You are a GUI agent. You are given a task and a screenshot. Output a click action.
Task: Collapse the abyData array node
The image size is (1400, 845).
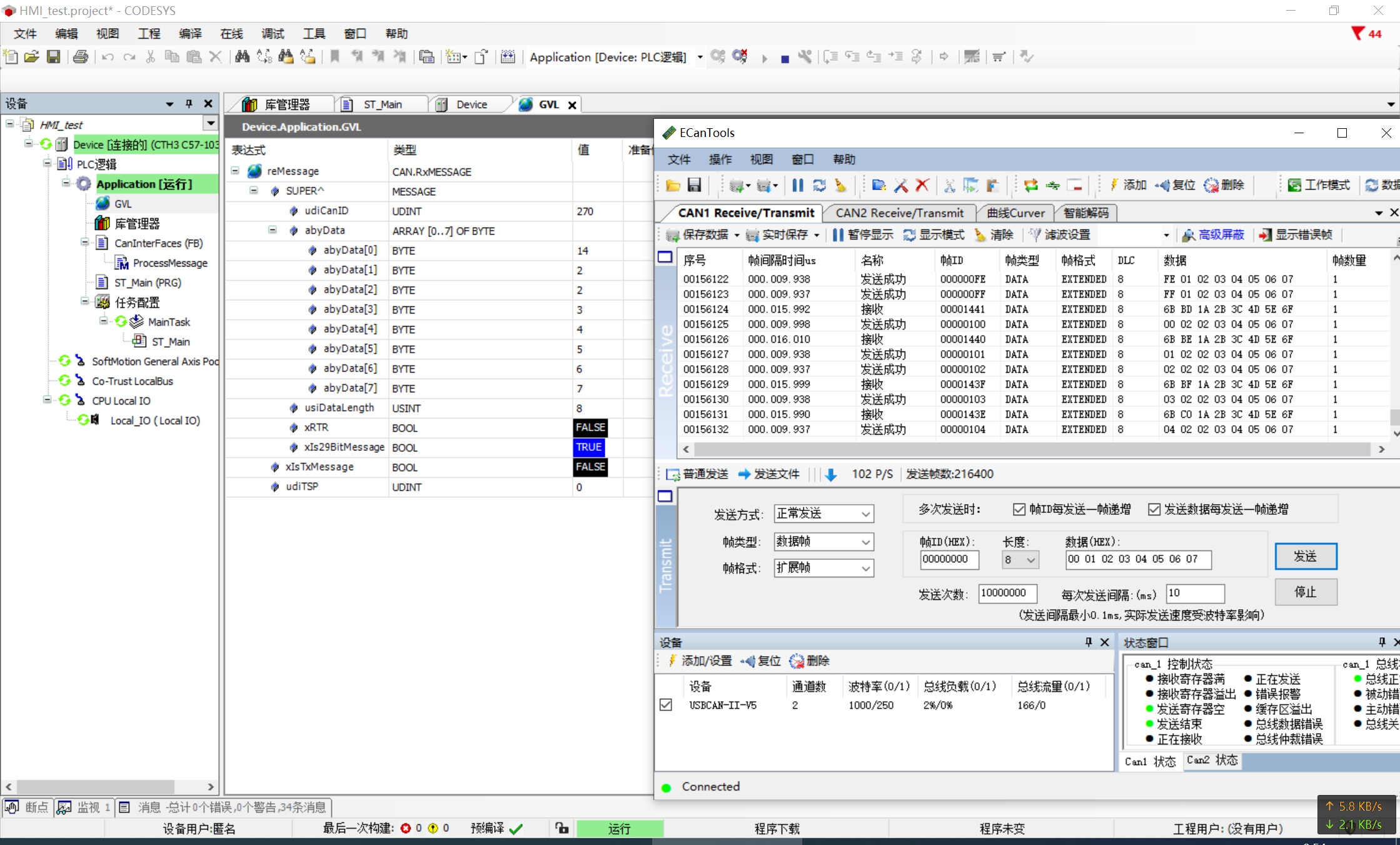(x=273, y=230)
